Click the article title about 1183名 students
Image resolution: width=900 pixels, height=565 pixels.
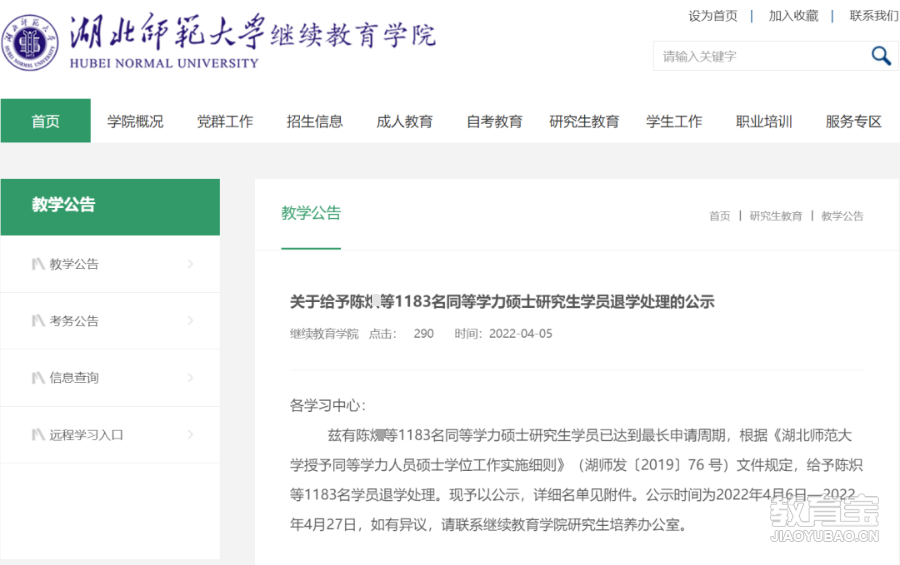tap(502, 301)
